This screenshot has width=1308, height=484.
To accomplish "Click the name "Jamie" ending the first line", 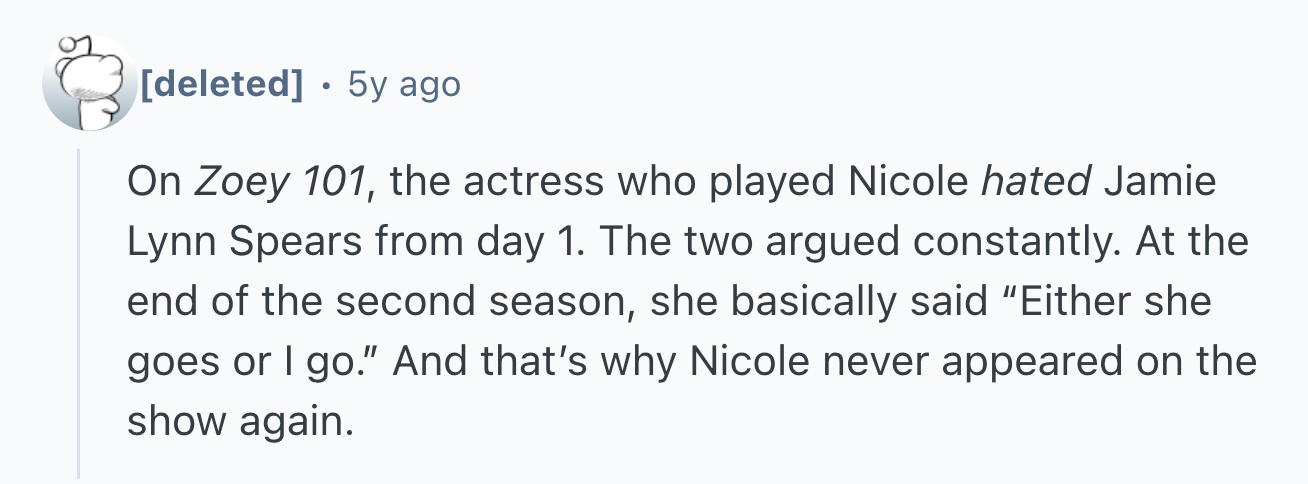I will (x=1163, y=183).
